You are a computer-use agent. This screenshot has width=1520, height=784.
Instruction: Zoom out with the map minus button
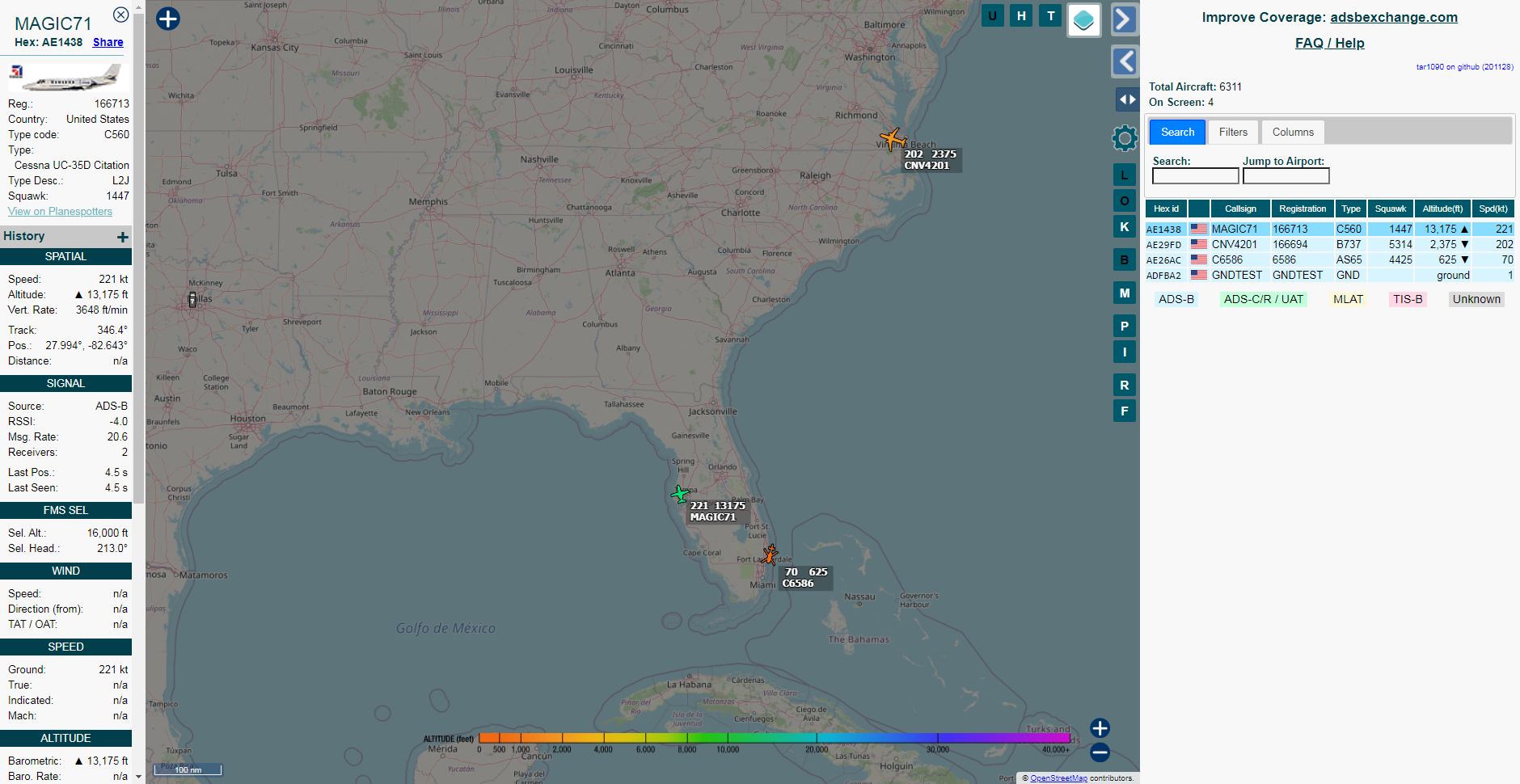tap(1100, 752)
